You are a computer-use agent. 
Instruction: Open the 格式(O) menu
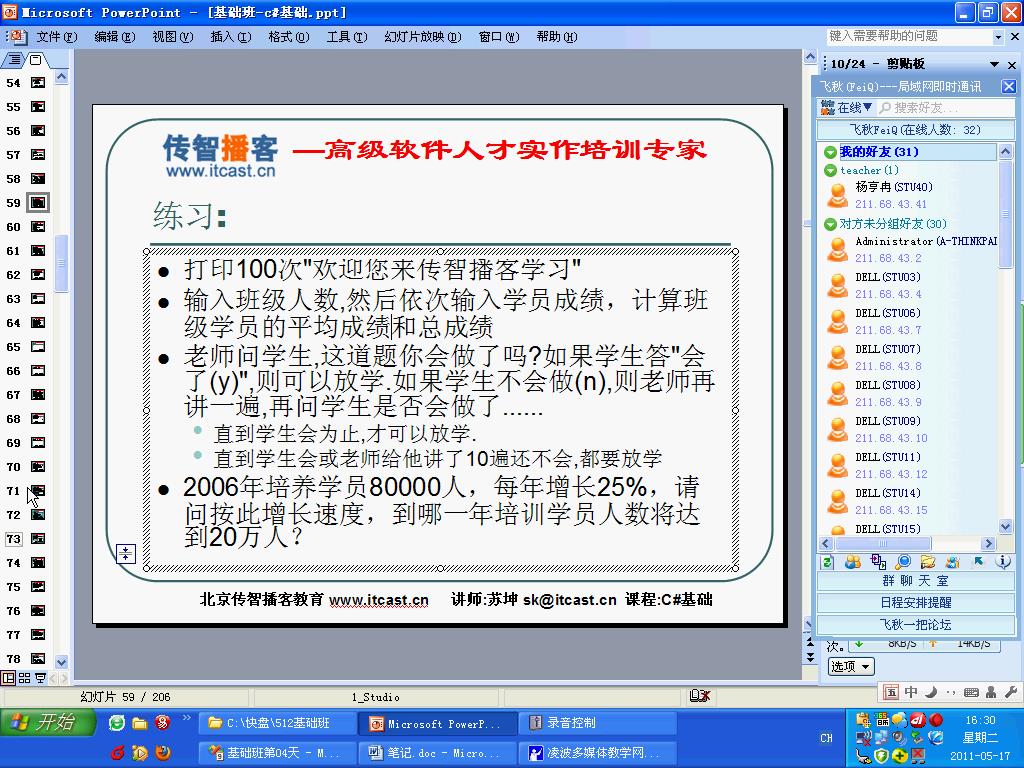[x=289, y=37]
